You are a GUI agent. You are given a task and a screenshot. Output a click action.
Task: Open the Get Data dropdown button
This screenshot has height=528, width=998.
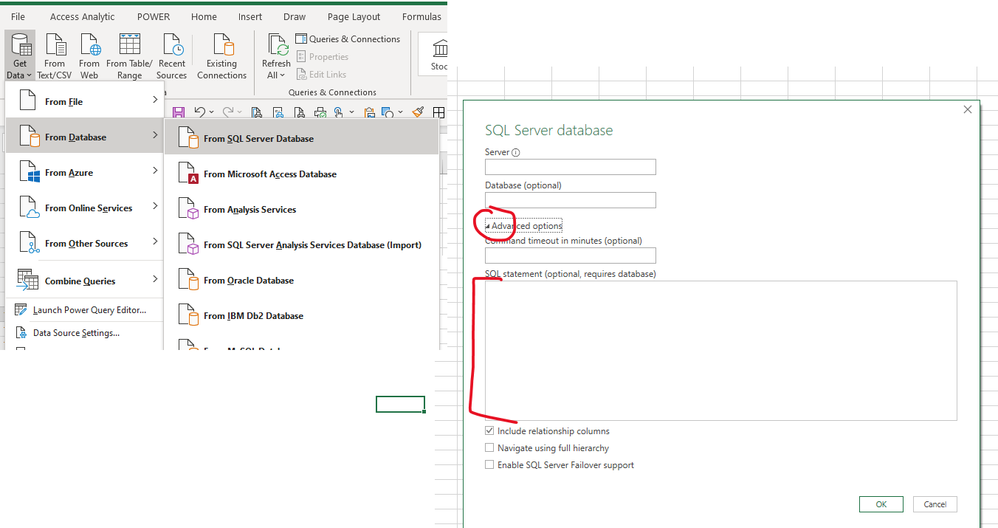click(20, 56)
